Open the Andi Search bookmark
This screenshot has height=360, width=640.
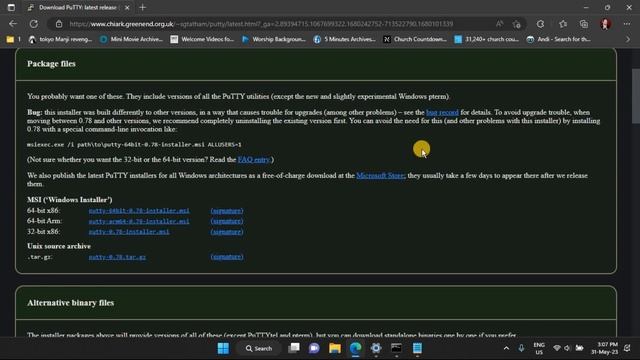pos(558,39)
